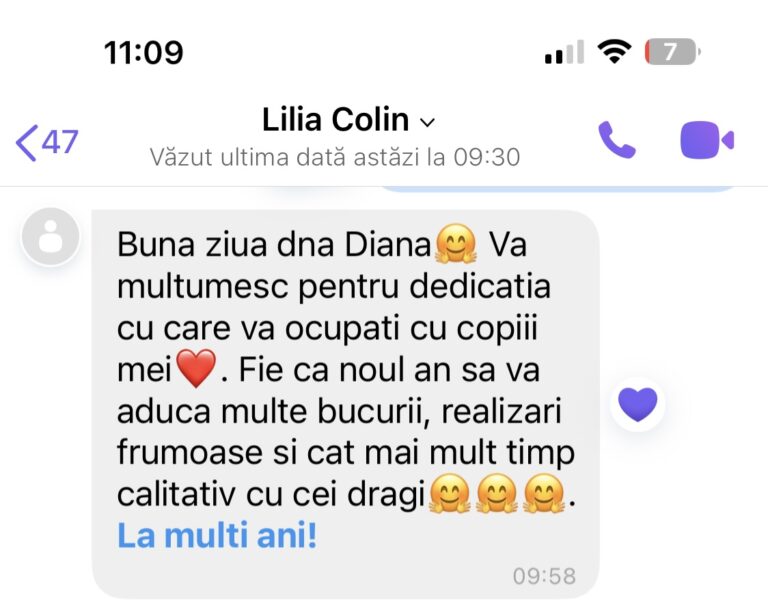
Task: Tap the hugging emoji after "Diana"
Action: pyautogui.click(x=456, y=243)
